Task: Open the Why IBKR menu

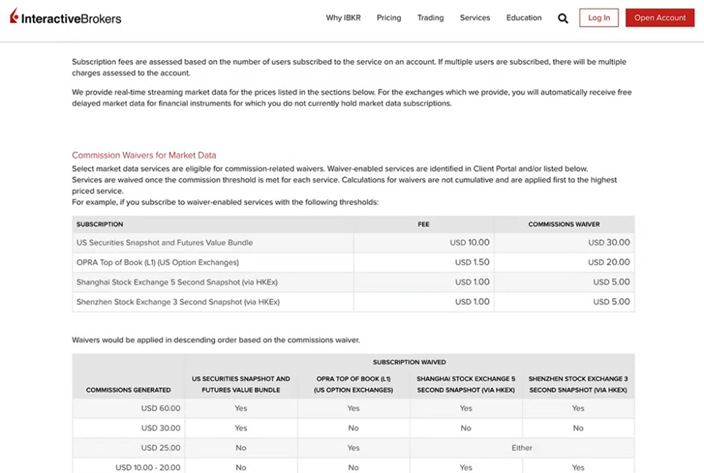Action: click(x=345, y=18)
